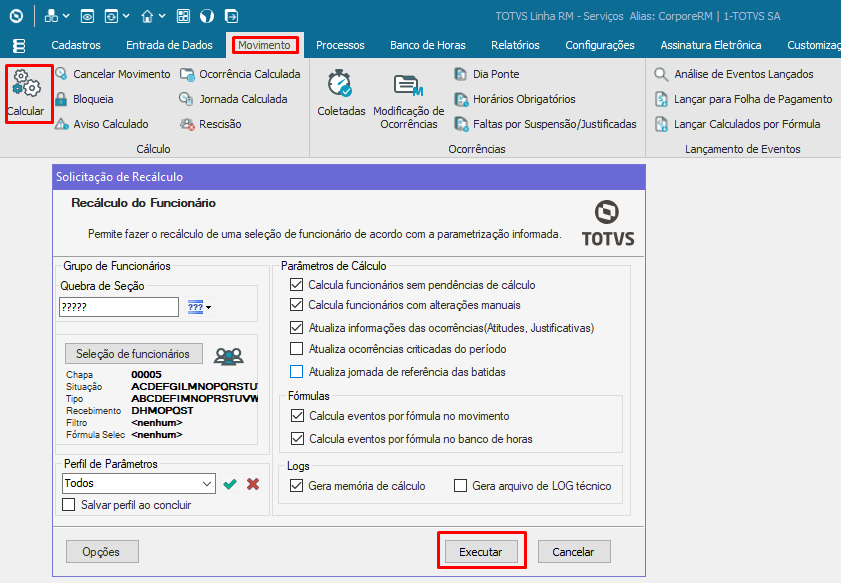The image size is (841, 583).
Task: Open Rescisão in the Cálculo group
Action: tap(211, 124)
